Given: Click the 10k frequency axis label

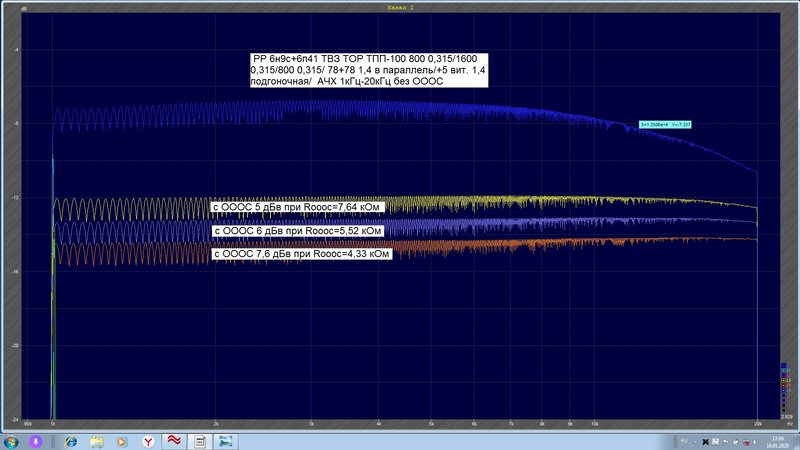Looking at the screenshot, I should click(595, 424).
